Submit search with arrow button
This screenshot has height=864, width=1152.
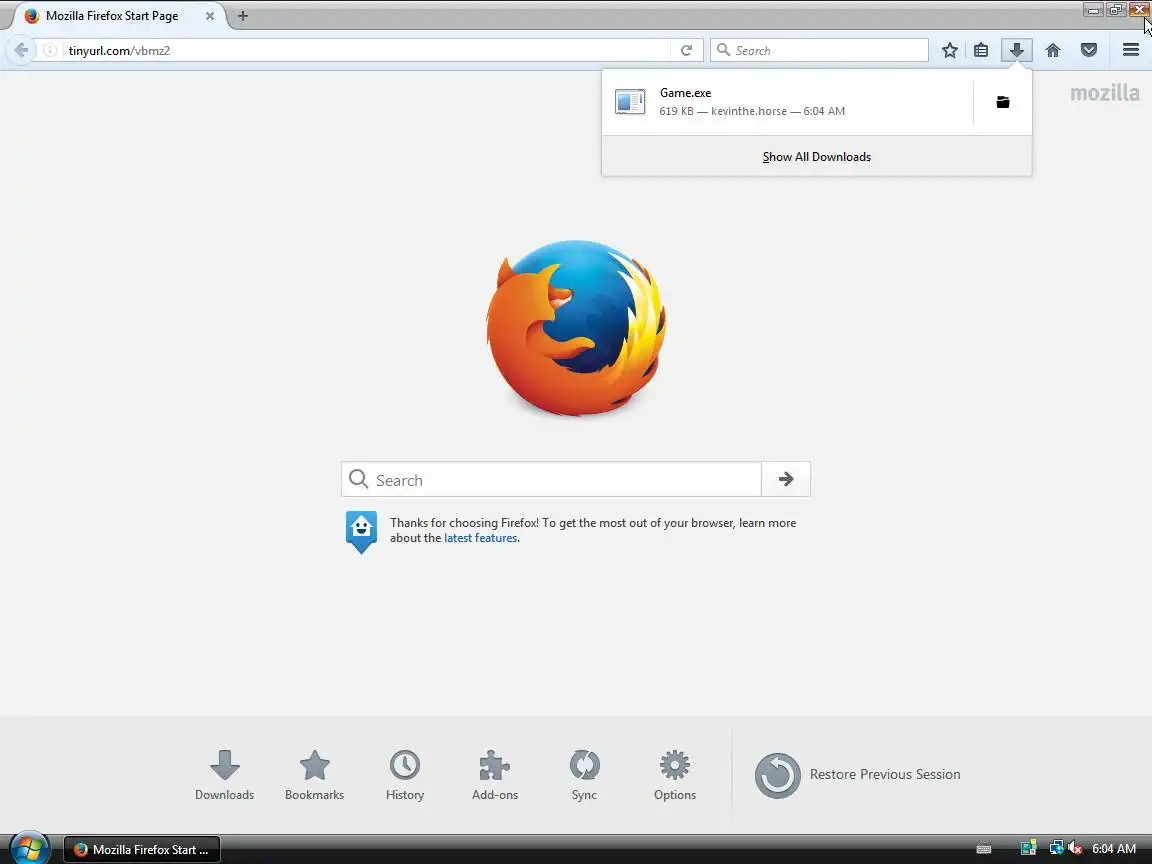click(x=786, y=479)
